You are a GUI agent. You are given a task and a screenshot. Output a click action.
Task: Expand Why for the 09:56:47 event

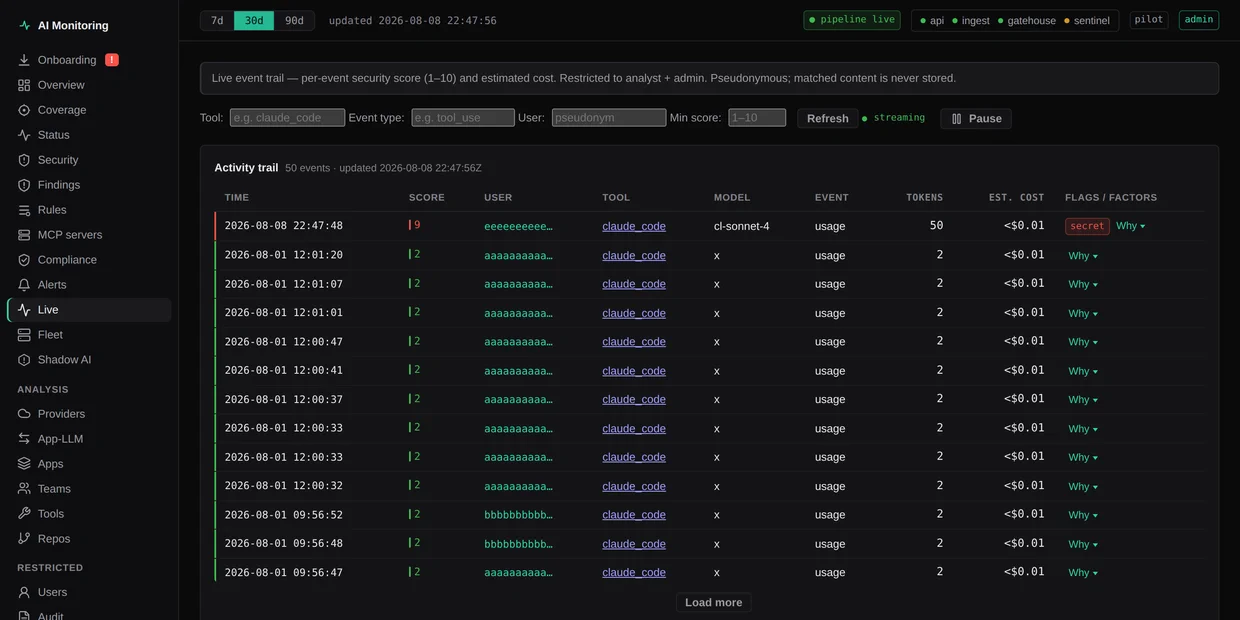pyautogui.click(x=1083, y=573)
